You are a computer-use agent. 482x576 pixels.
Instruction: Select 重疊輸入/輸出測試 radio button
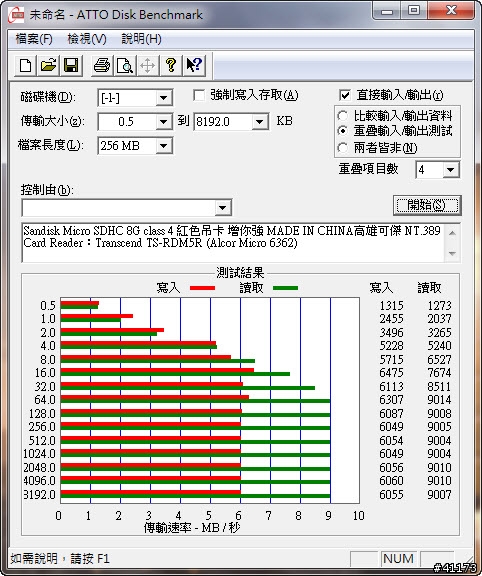click(342, 131)
